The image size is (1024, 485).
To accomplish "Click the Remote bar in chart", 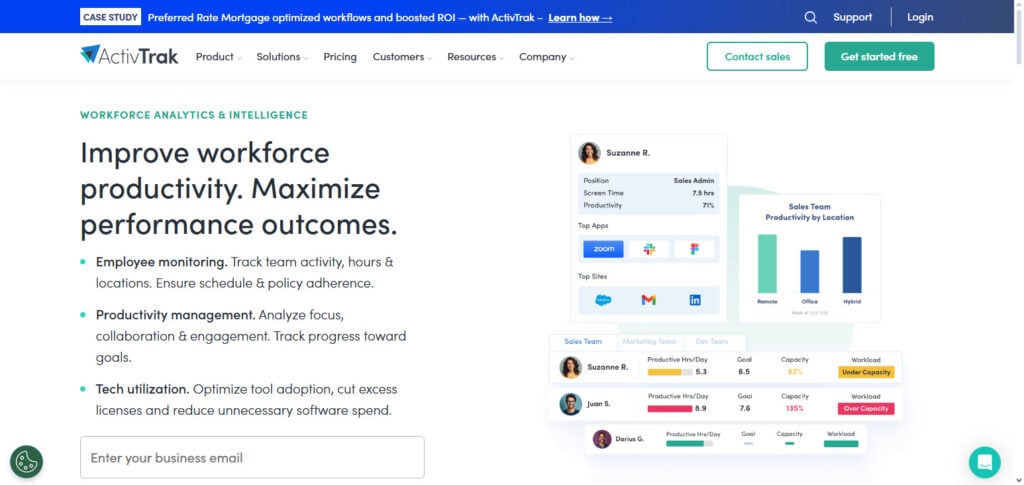I will 767,264.
